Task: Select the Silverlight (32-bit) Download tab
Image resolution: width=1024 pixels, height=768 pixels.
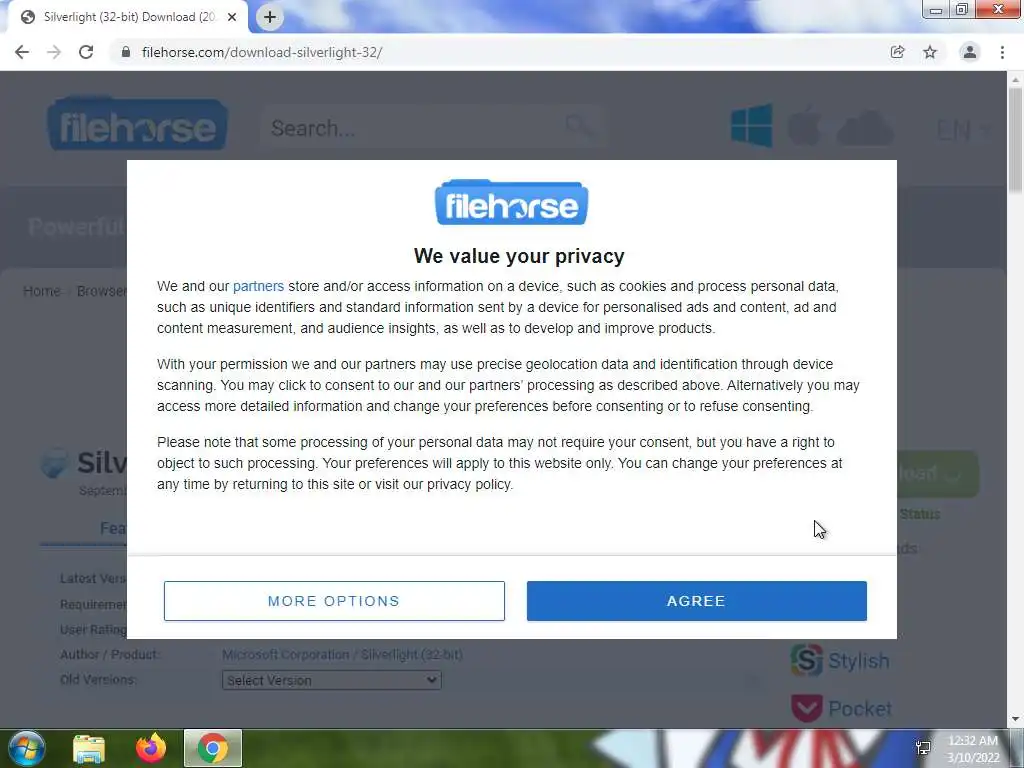Action: pos(129,17)
